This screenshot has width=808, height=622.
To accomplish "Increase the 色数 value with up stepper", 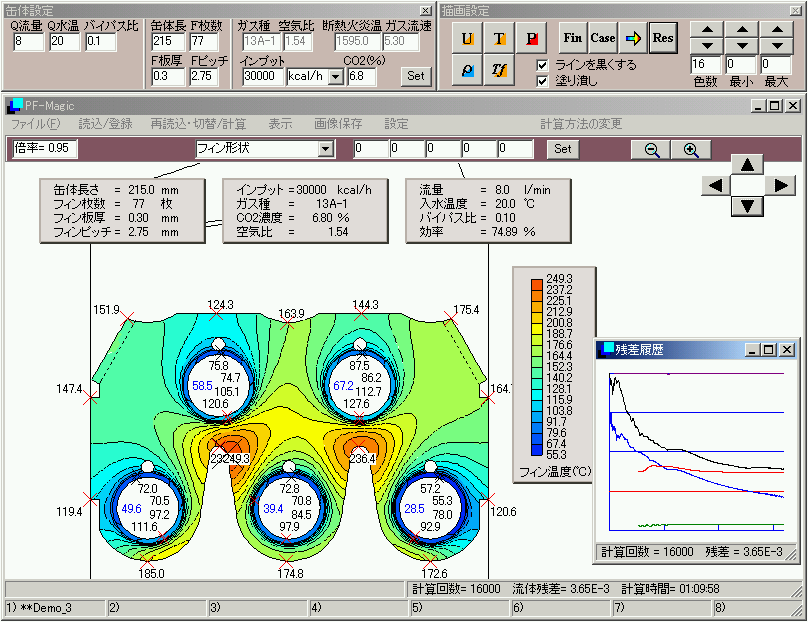I will (x=707, y=29).
